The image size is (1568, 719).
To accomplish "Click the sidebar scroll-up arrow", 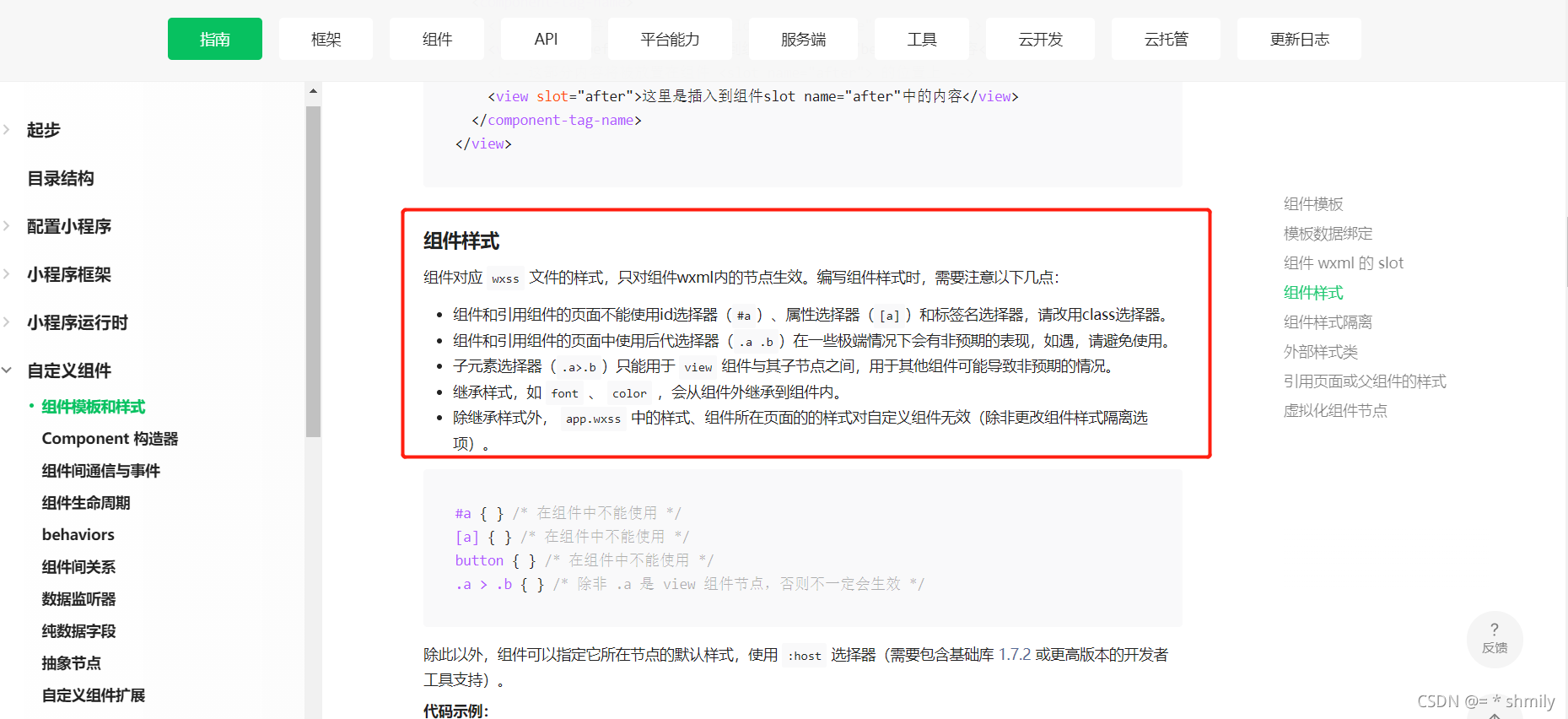I will click(313, 90).
